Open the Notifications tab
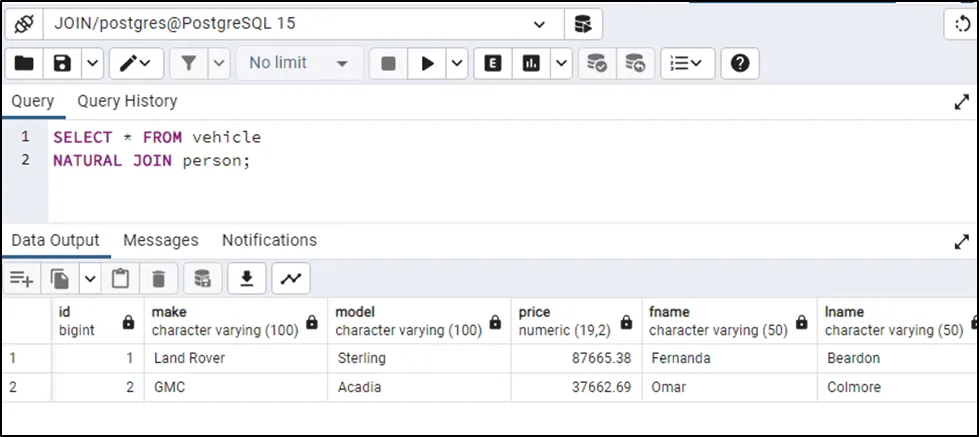 point(269,240)
